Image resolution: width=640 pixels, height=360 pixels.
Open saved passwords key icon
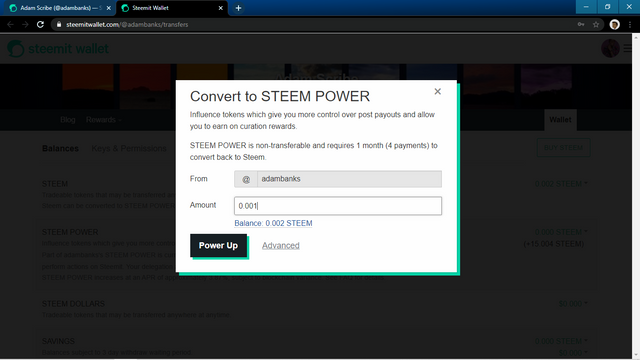[x=581, y=24]
